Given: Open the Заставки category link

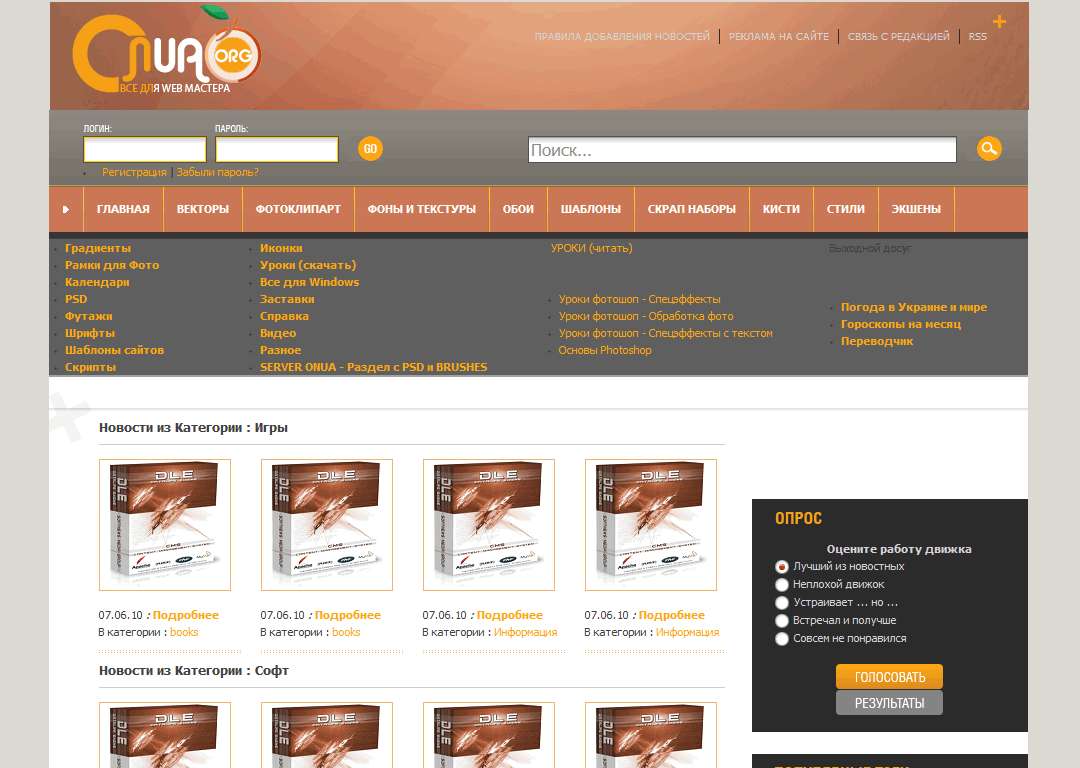Looking at the screenshot, I should pos(287,299).
